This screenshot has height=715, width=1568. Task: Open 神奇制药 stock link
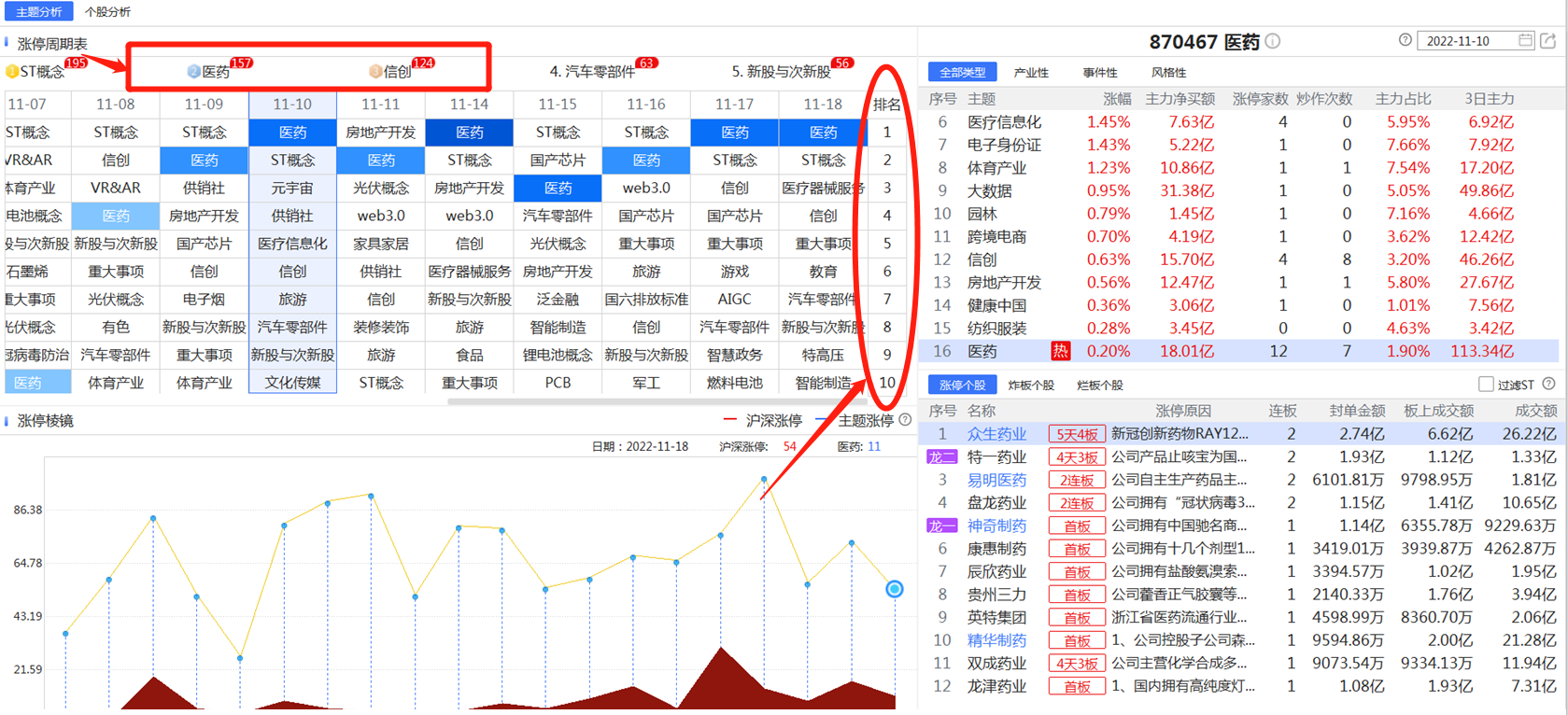coord(996,526)
